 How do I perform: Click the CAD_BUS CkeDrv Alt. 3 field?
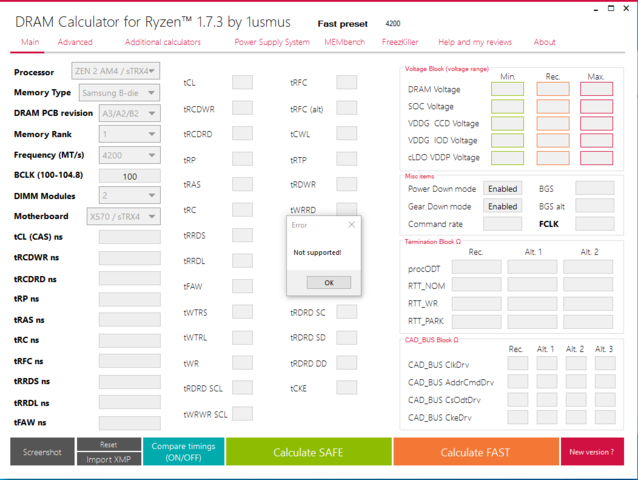605,417
